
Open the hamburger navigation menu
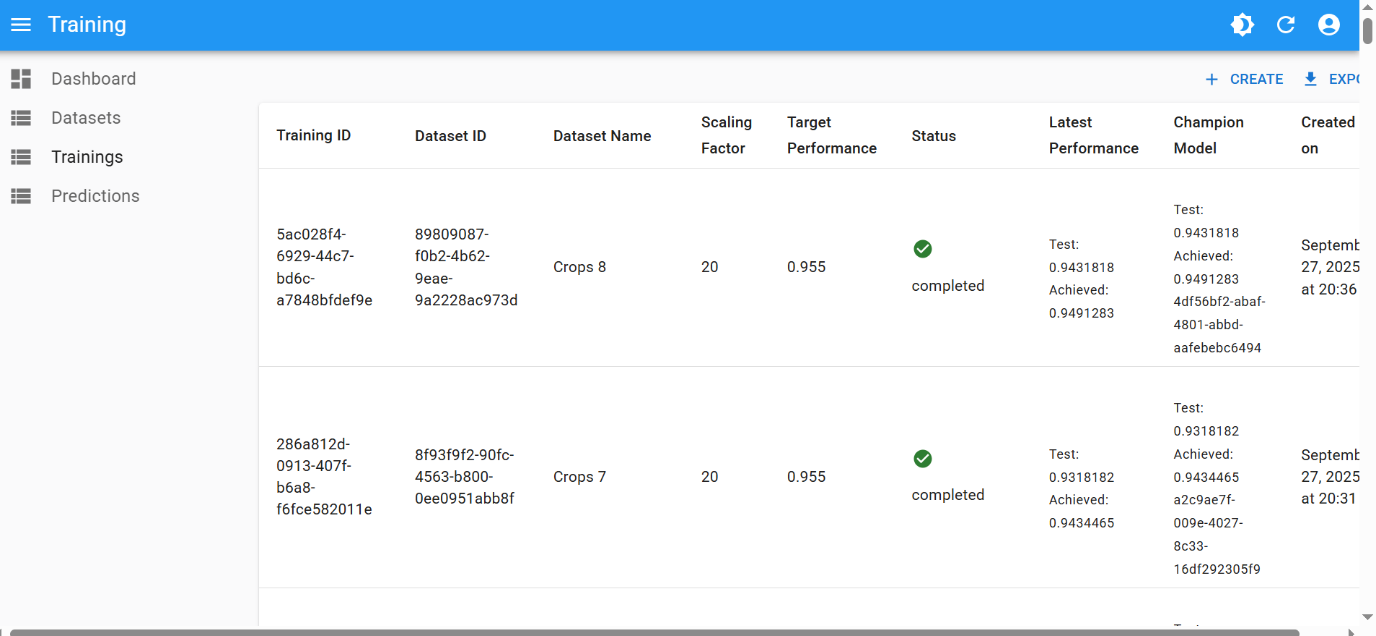[x=21, y=25]
